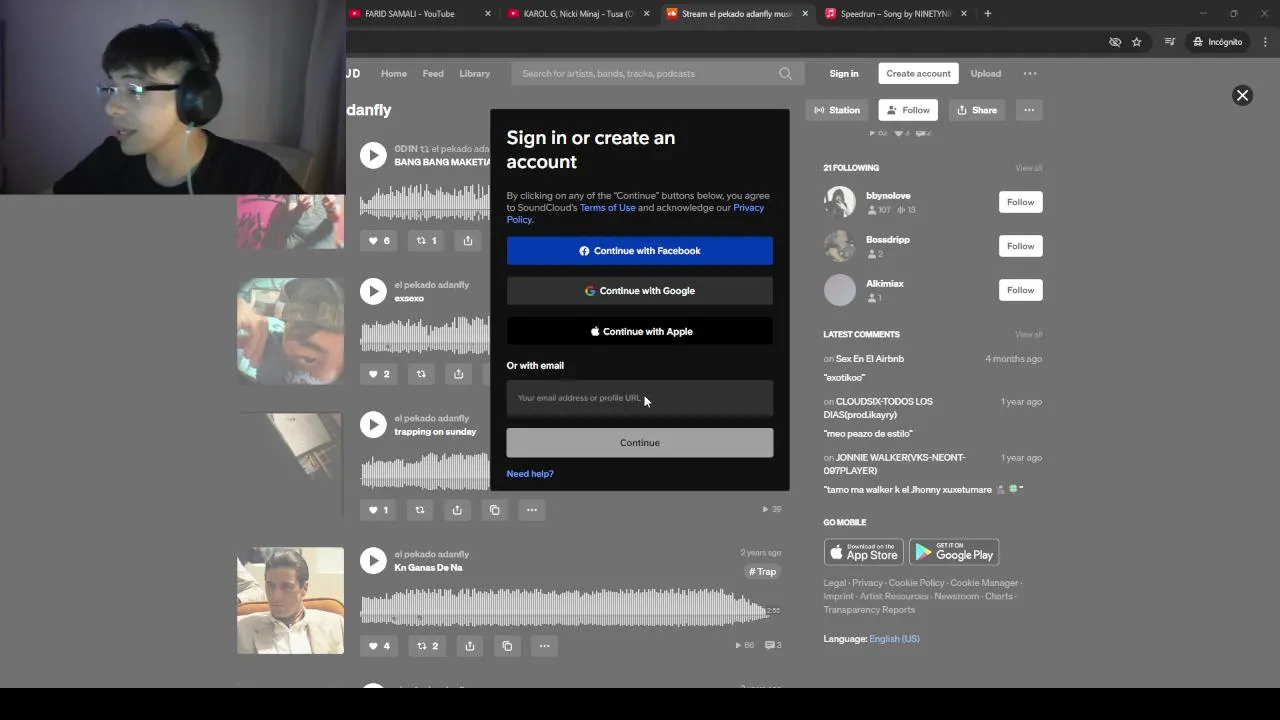Open the #Trap tag
The image size is (1280, 720).
[763, 572]
